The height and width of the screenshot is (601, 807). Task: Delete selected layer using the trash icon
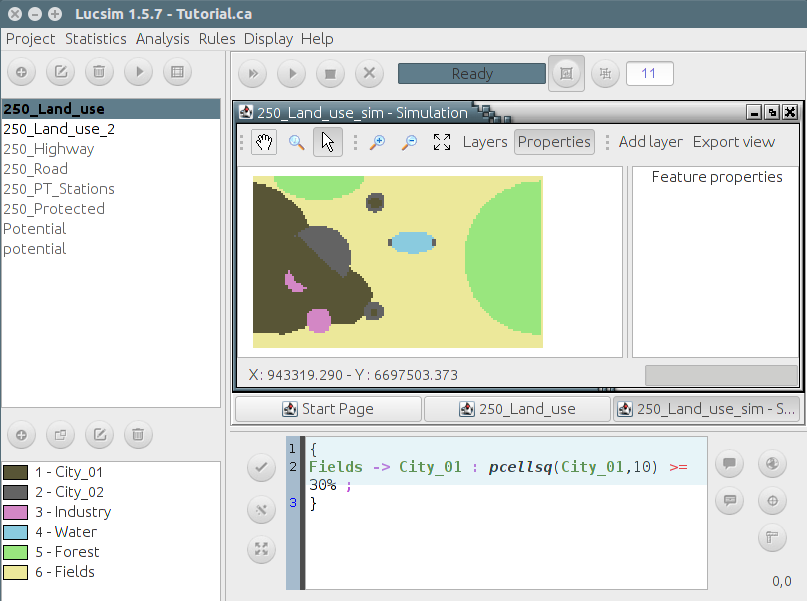point(97,71)
